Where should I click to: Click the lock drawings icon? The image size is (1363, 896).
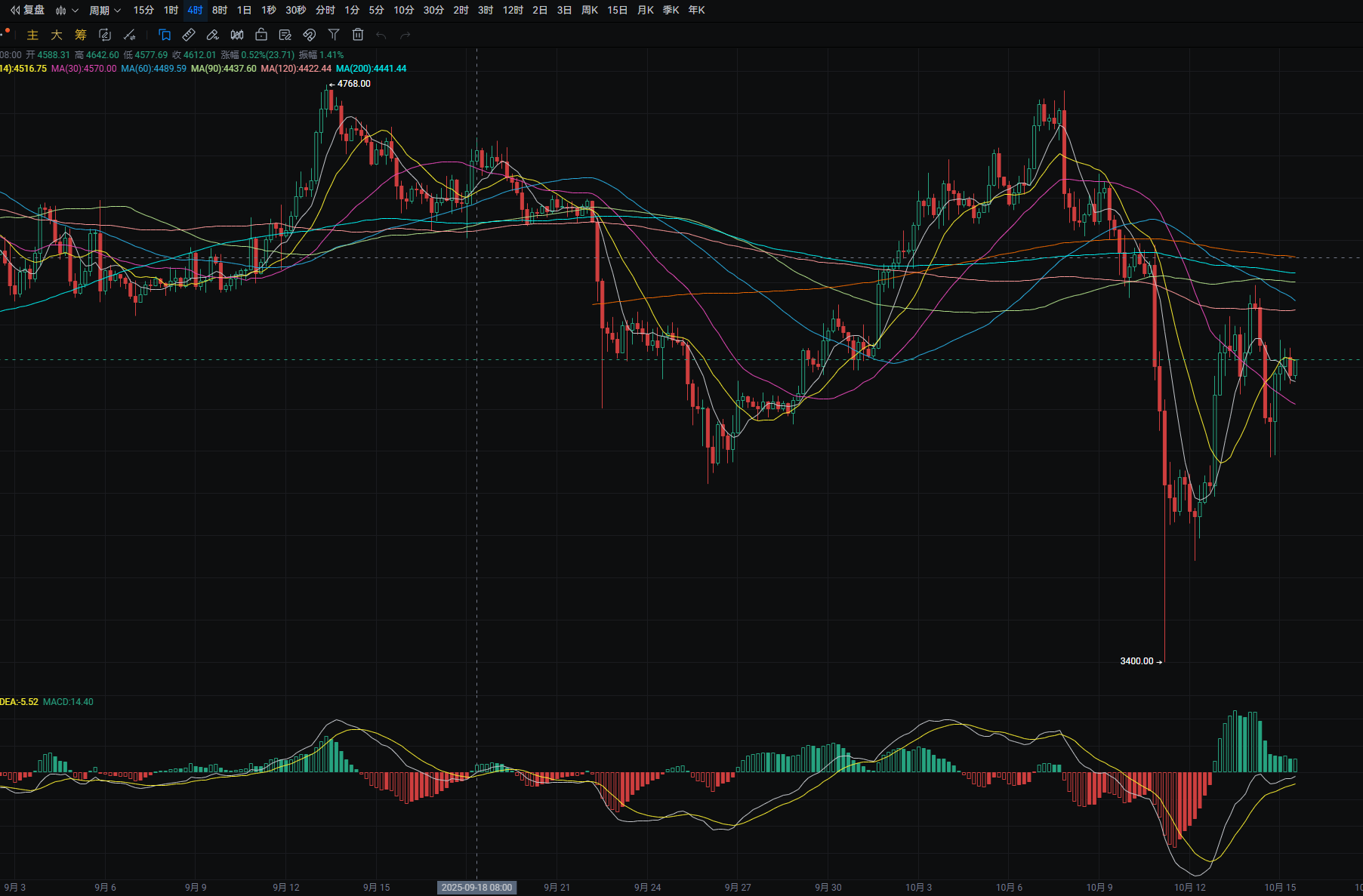(x=261, y=35)
